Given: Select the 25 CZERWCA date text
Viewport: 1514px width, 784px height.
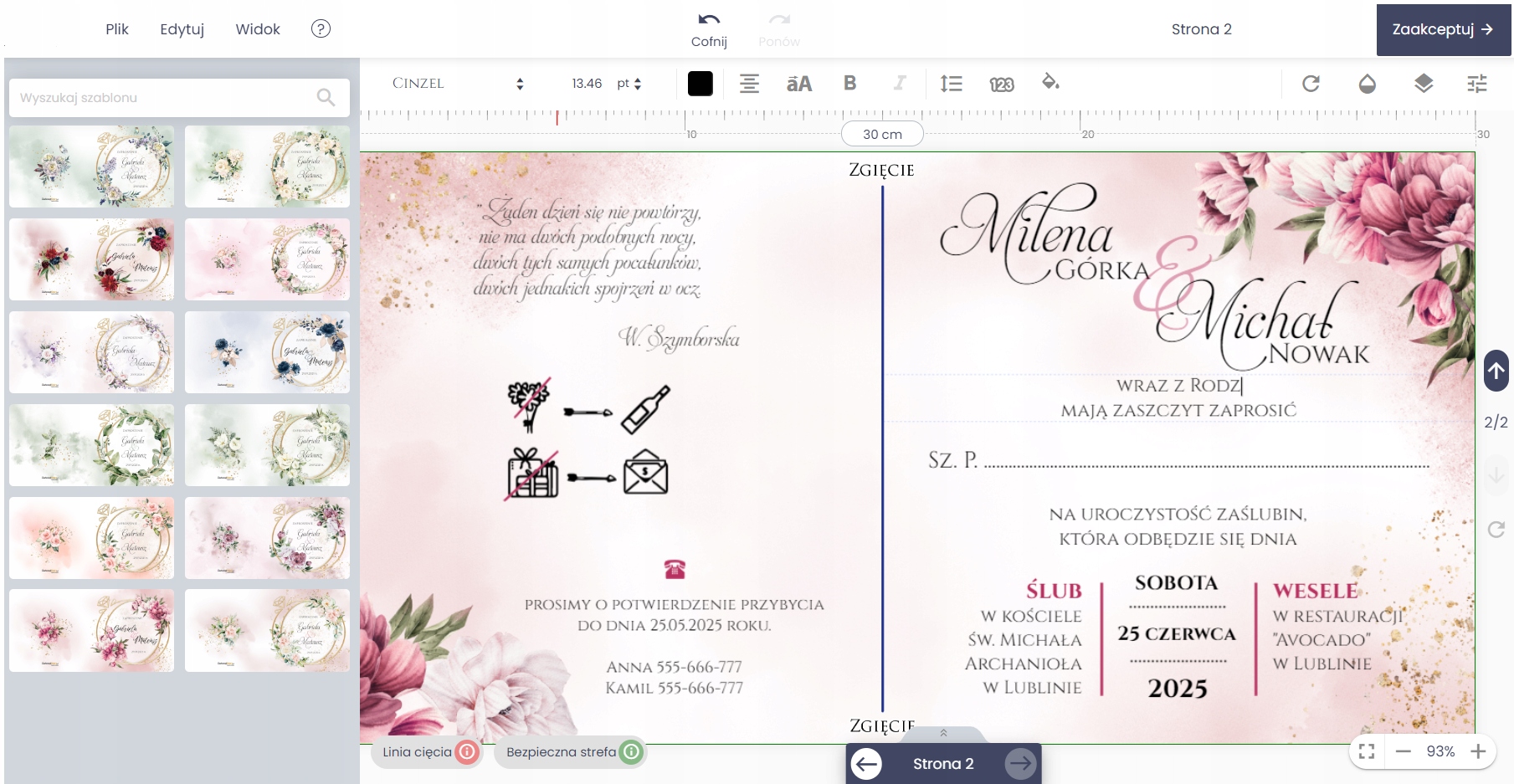Looking at the screenshot, I should point(1177,633).
